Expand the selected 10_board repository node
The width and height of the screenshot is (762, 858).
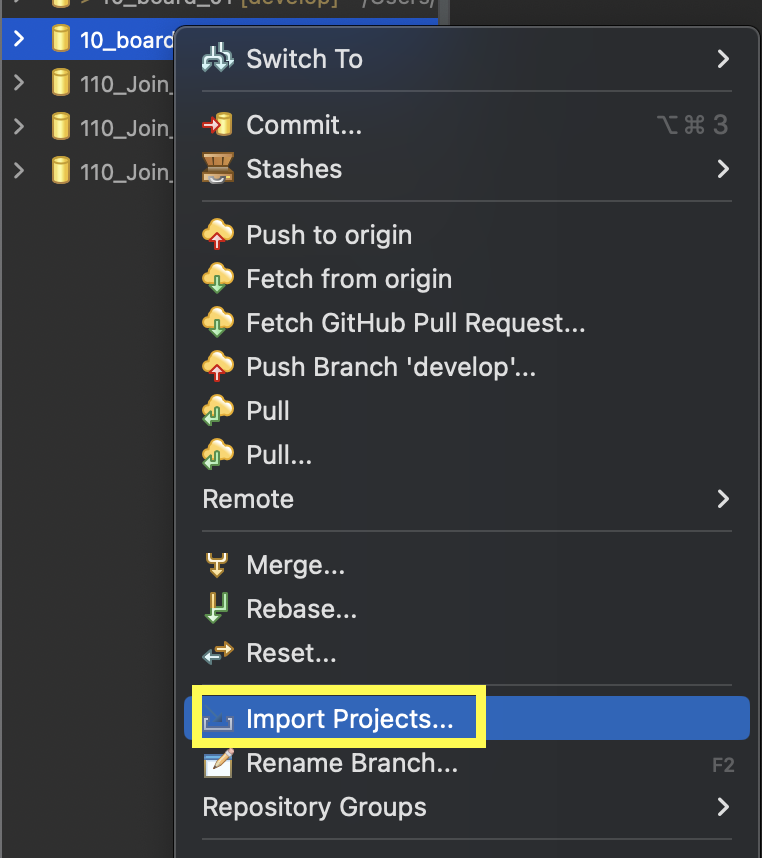(19, 39)
